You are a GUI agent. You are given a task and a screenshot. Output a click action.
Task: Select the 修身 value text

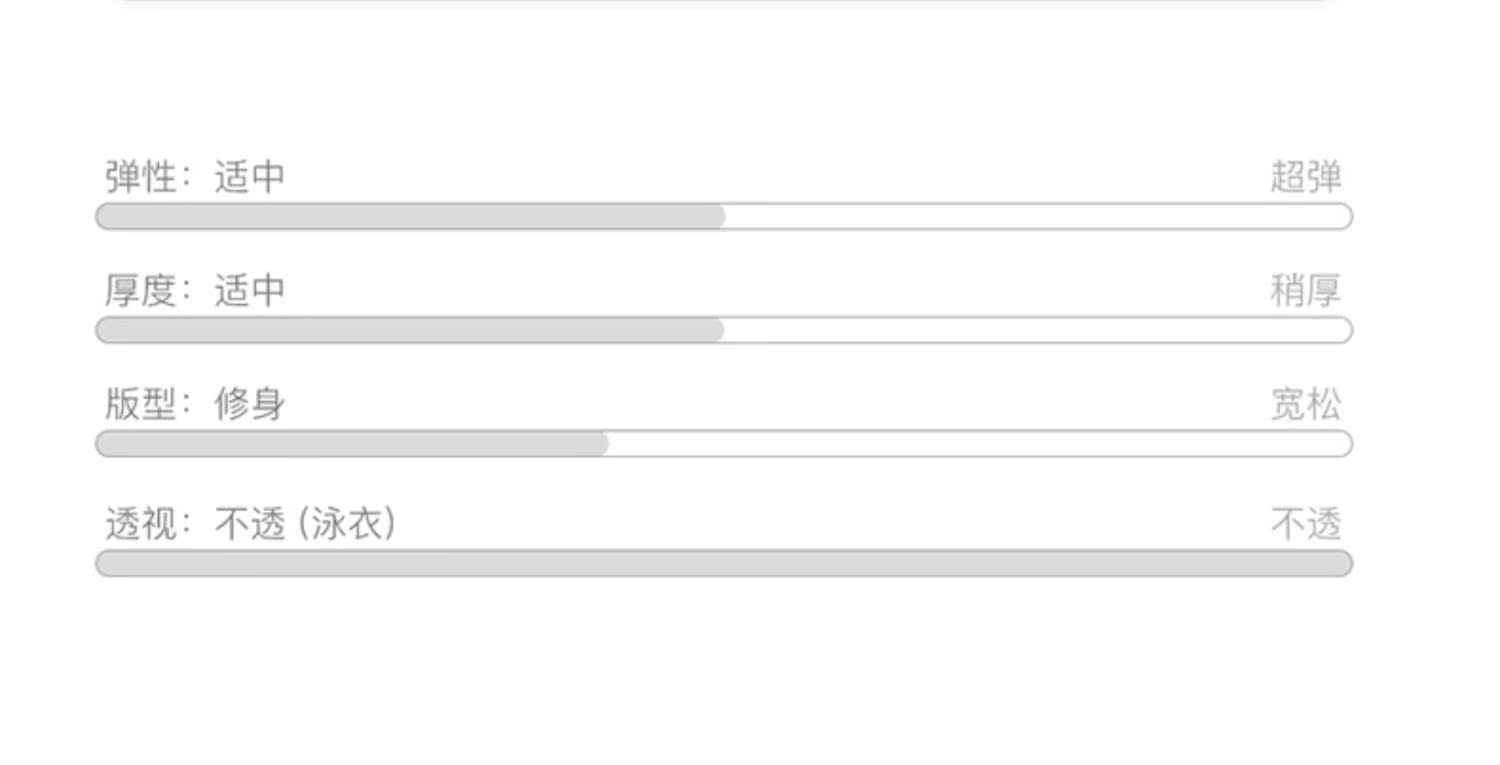[250, 405]
